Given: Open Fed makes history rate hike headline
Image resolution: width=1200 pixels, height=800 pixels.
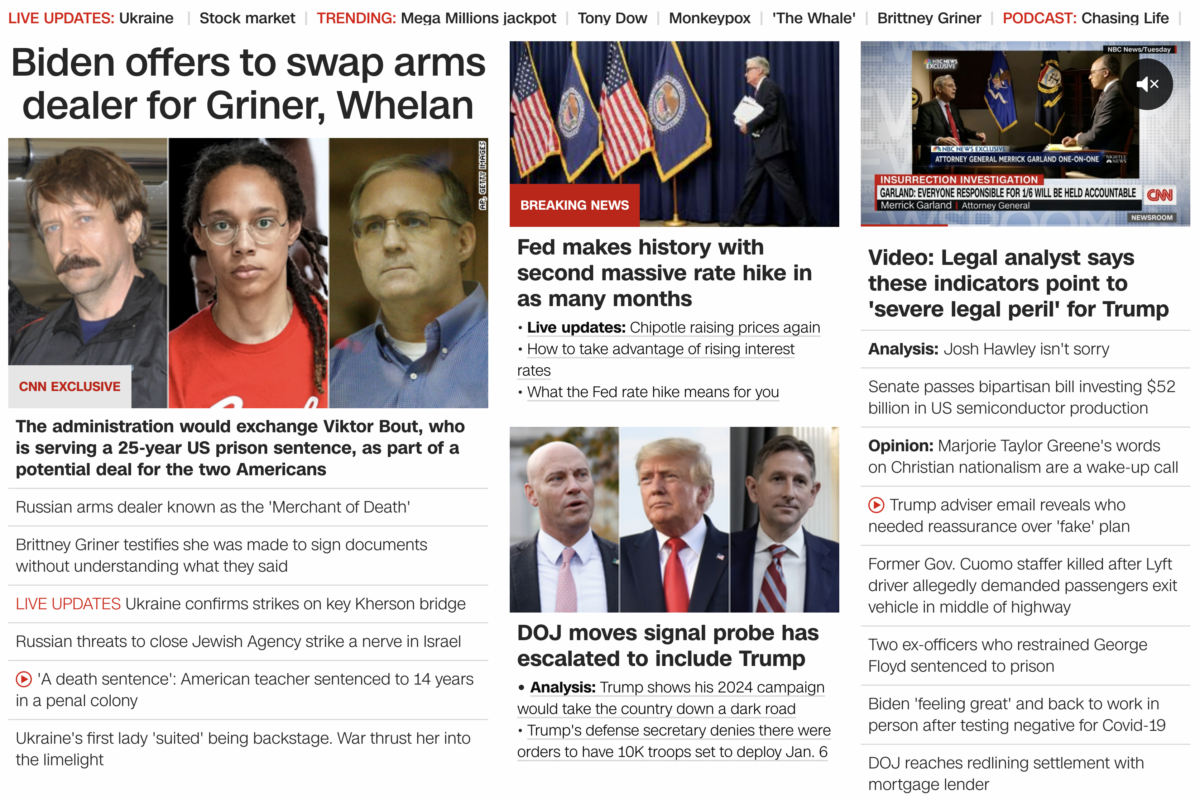Looking at the screenshot, I should click(664, 273).
